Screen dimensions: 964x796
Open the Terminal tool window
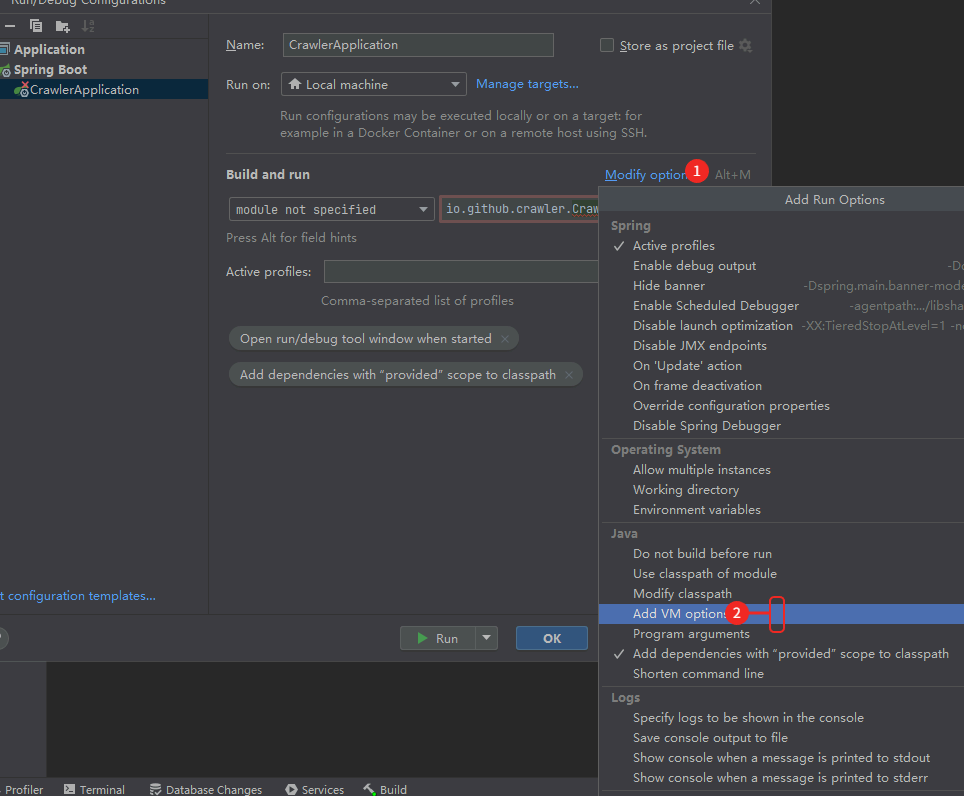point(95,789)
